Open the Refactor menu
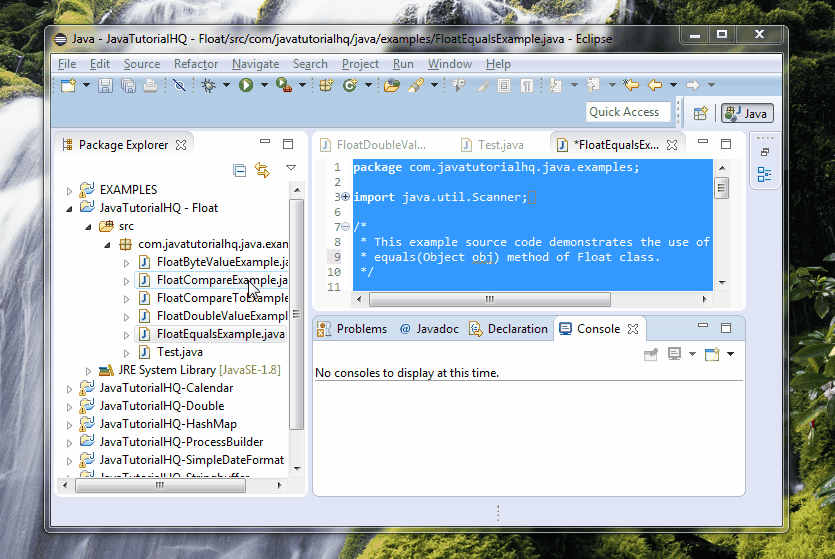The width and height of the screenshot is (835, 559). point(196,64)
